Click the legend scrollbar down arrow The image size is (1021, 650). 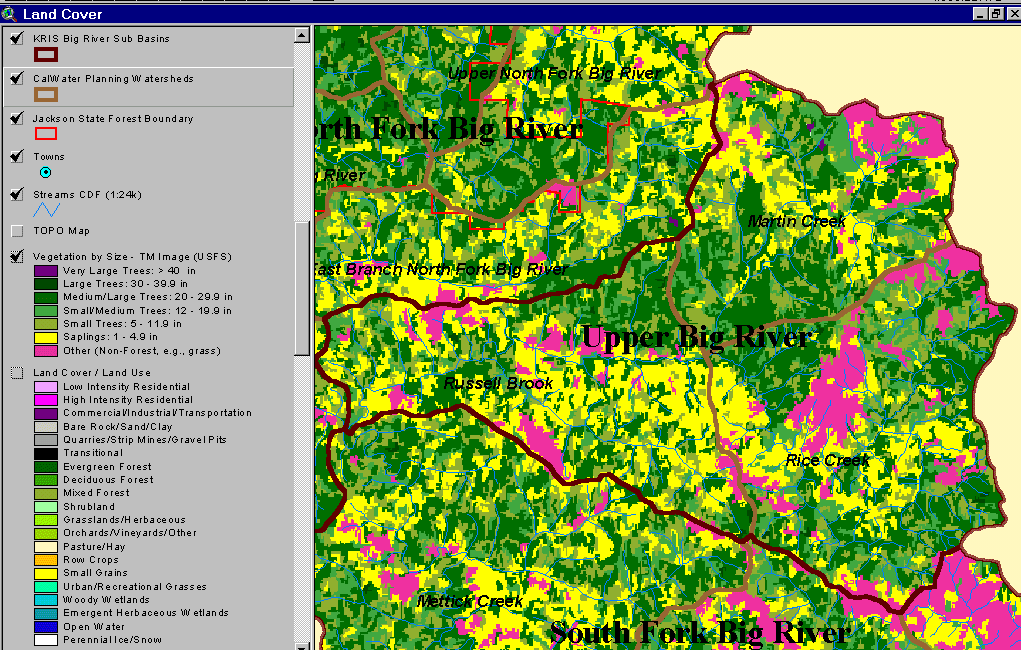[301, 646]
